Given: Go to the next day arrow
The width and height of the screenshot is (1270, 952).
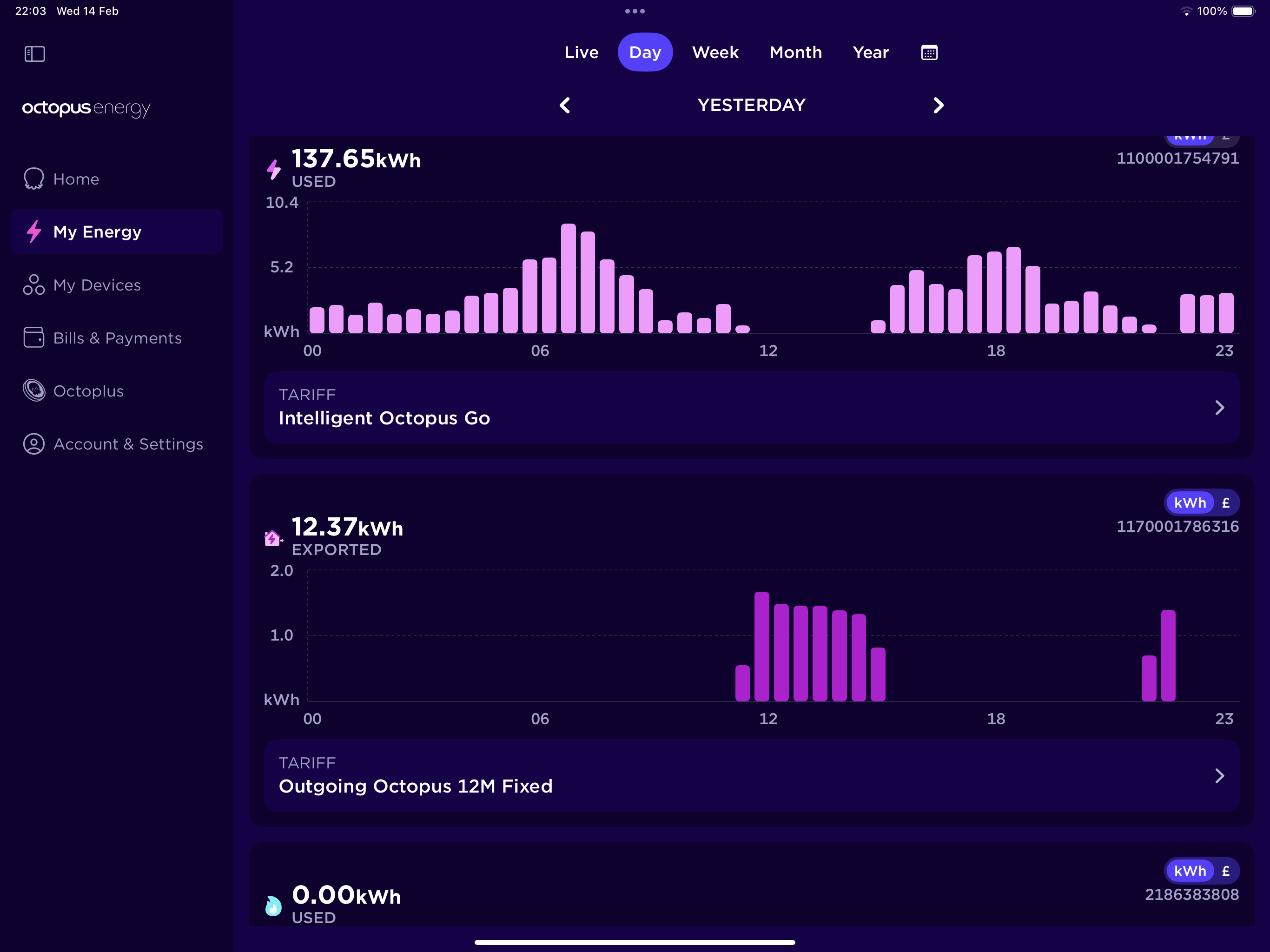Looking at the screenshot, I should click(x=938, y=105).
